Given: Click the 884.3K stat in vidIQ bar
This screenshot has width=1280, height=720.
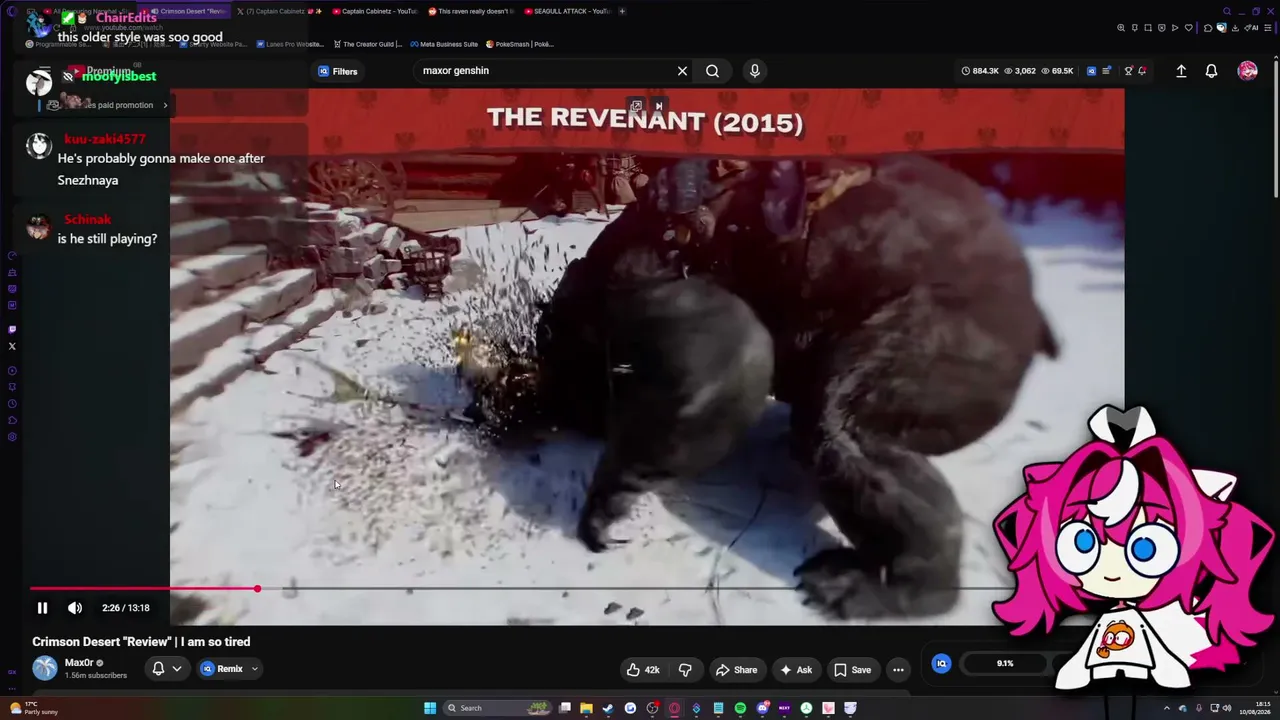Looking at the screenshot, I should (x=980, y=71).
